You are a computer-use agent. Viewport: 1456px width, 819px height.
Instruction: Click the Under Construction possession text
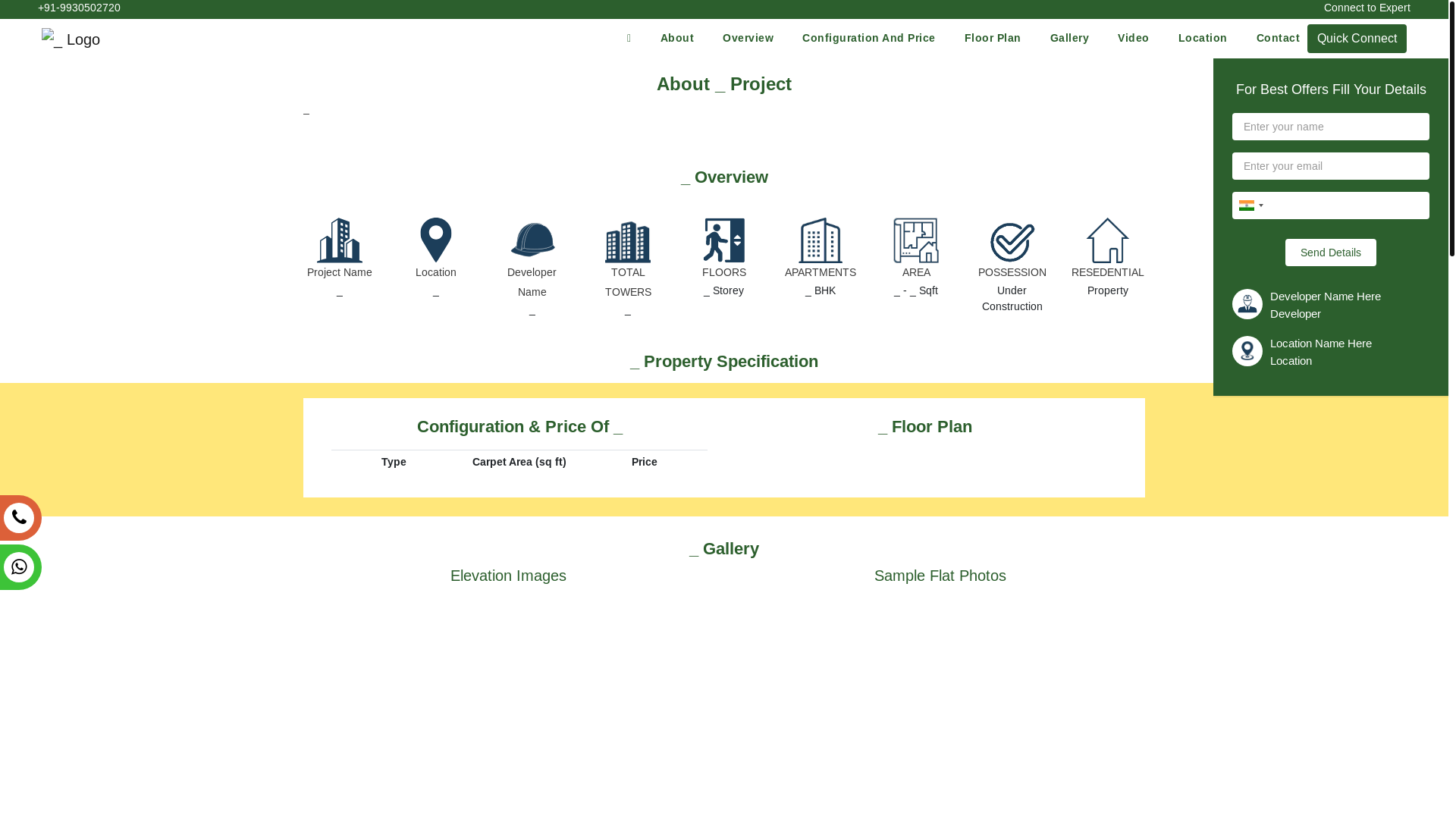click(1012, 299)
